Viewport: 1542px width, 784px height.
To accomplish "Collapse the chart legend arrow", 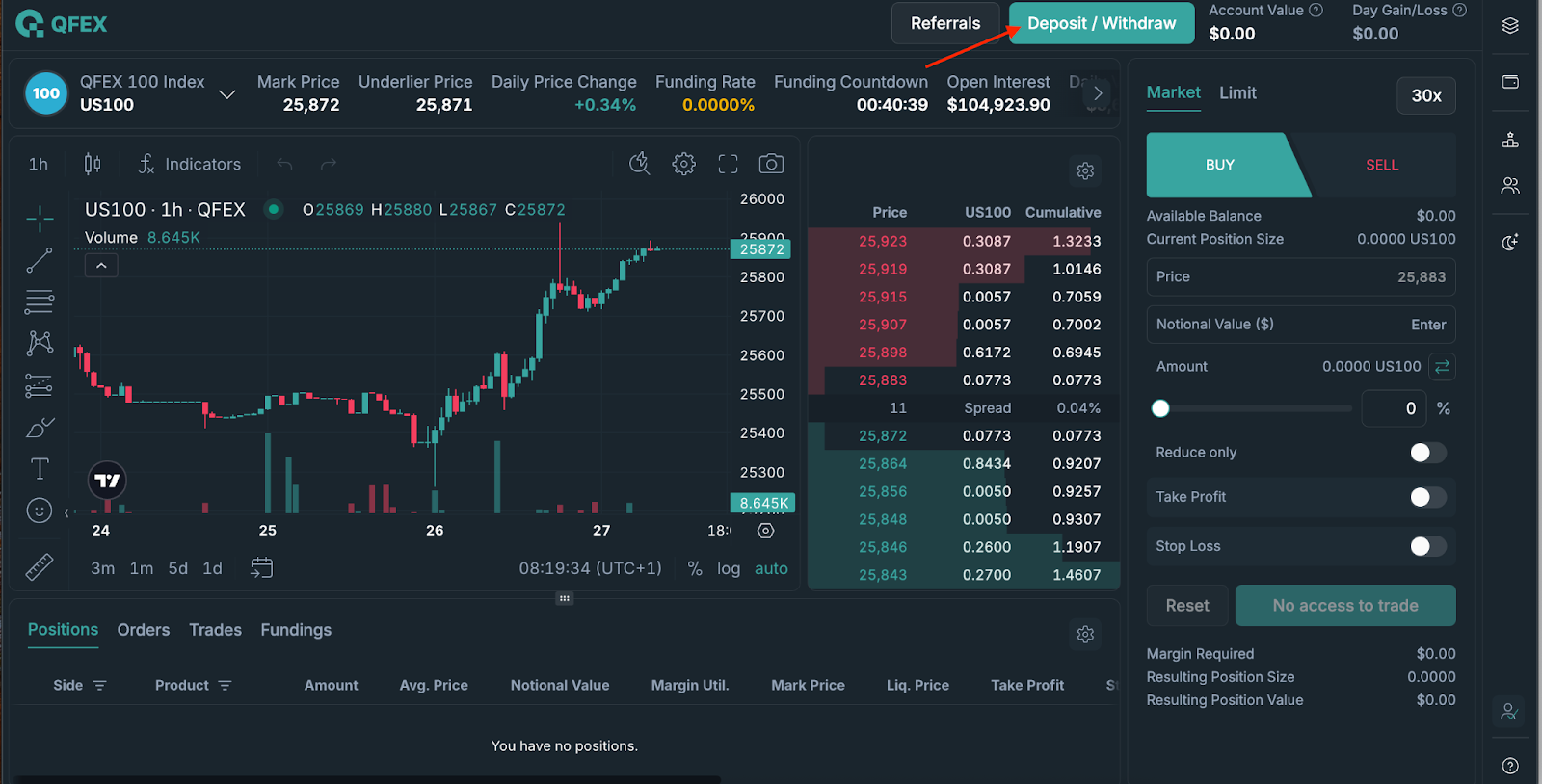I will coord(101,265).
